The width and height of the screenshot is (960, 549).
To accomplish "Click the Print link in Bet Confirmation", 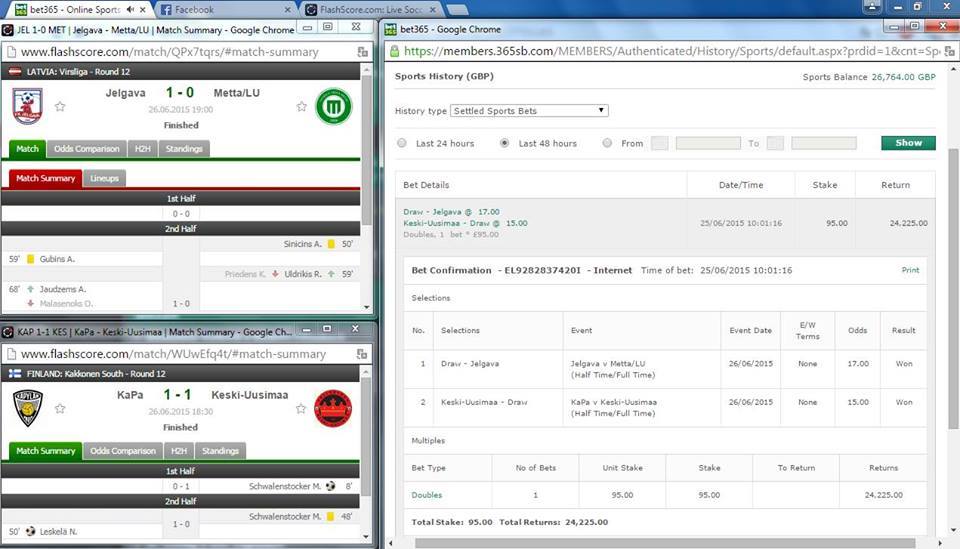I will (x=910, y=270).
